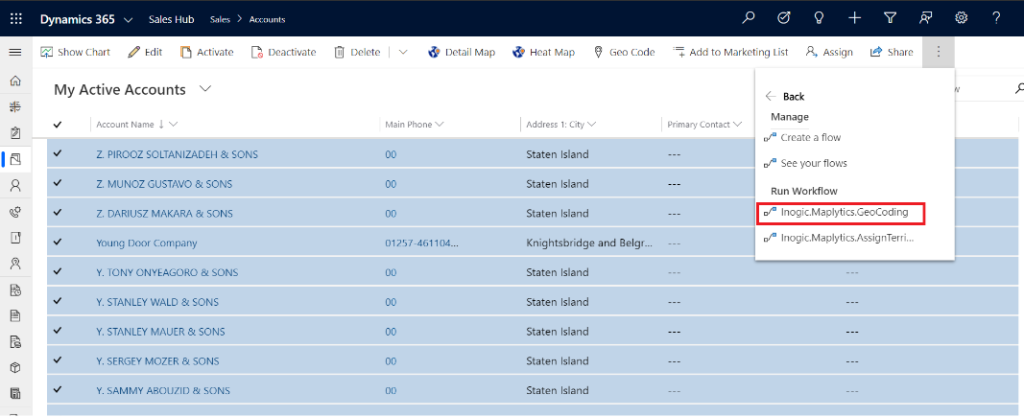1024x417 pixels.
Task: Run the Inogic.Maplytics.GeoCoding workflow
Action: [842, 213]
